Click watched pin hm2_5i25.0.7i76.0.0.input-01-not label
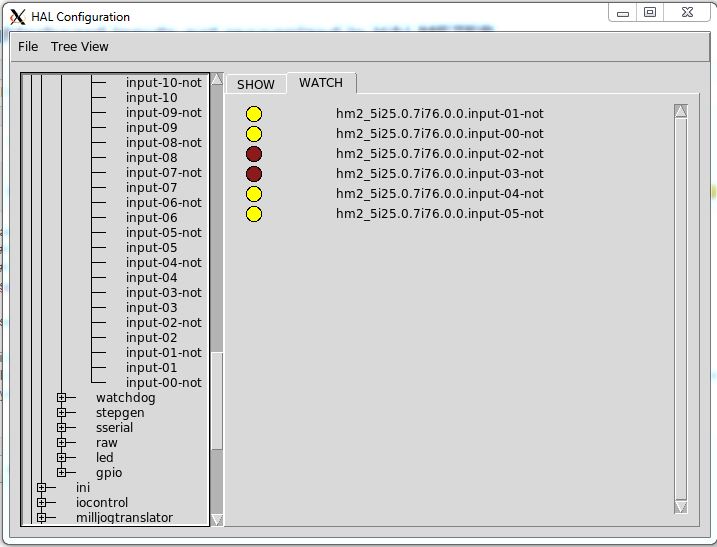 click(439, 114)
